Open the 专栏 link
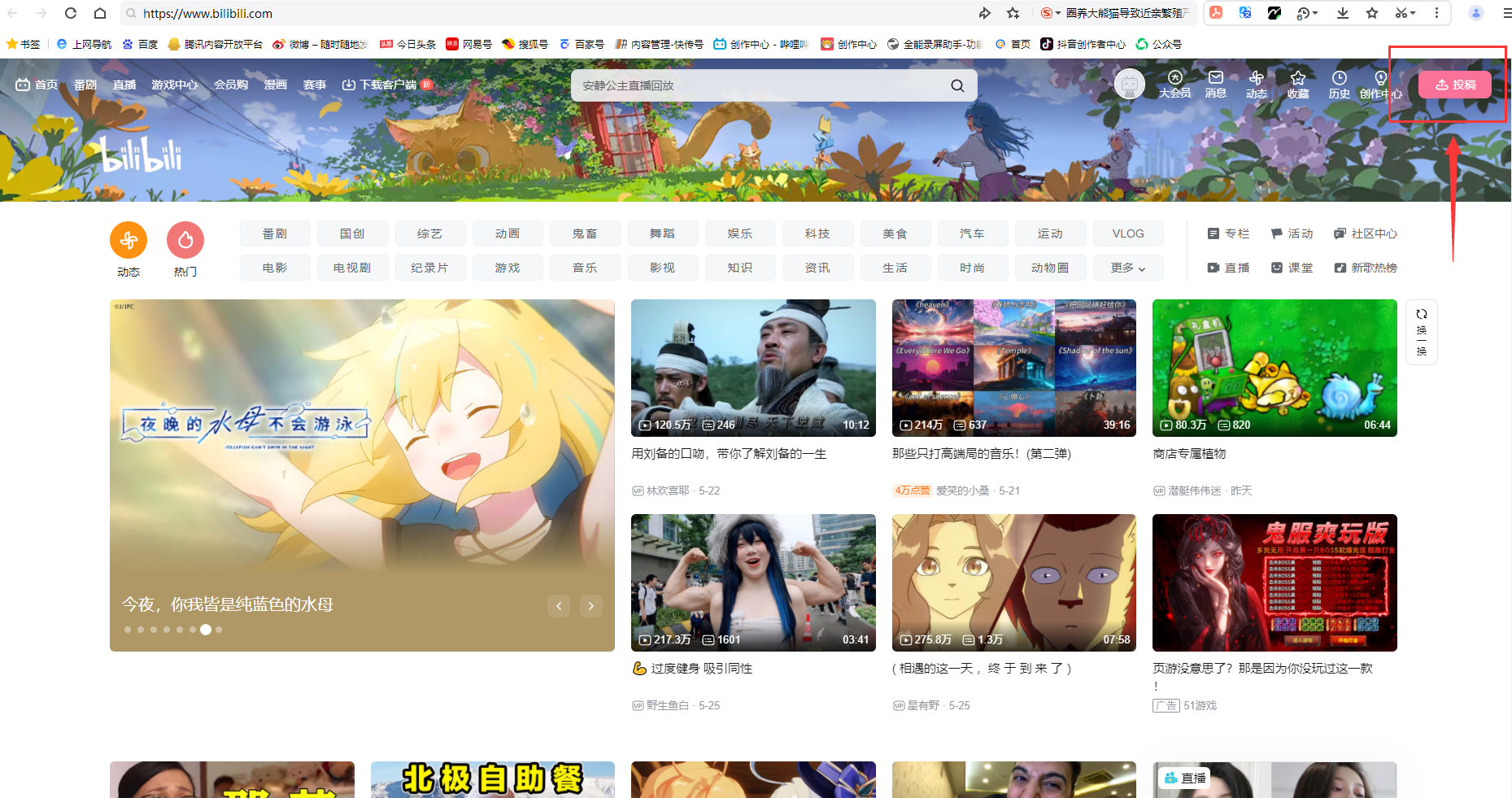This screenshot has height=798, width=1512. 1228,233
